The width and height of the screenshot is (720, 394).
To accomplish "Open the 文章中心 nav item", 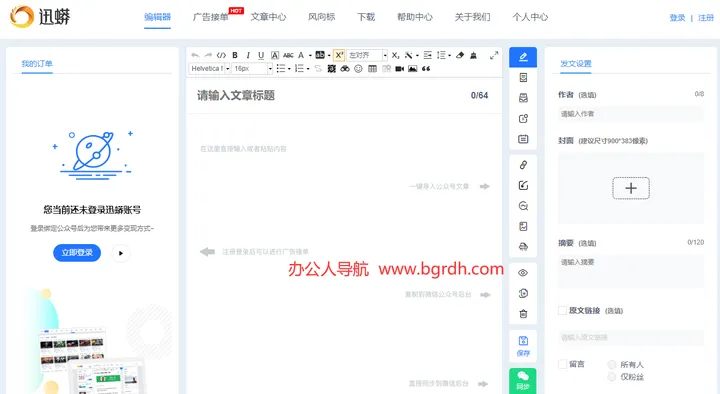I will (x=268, y=17).
